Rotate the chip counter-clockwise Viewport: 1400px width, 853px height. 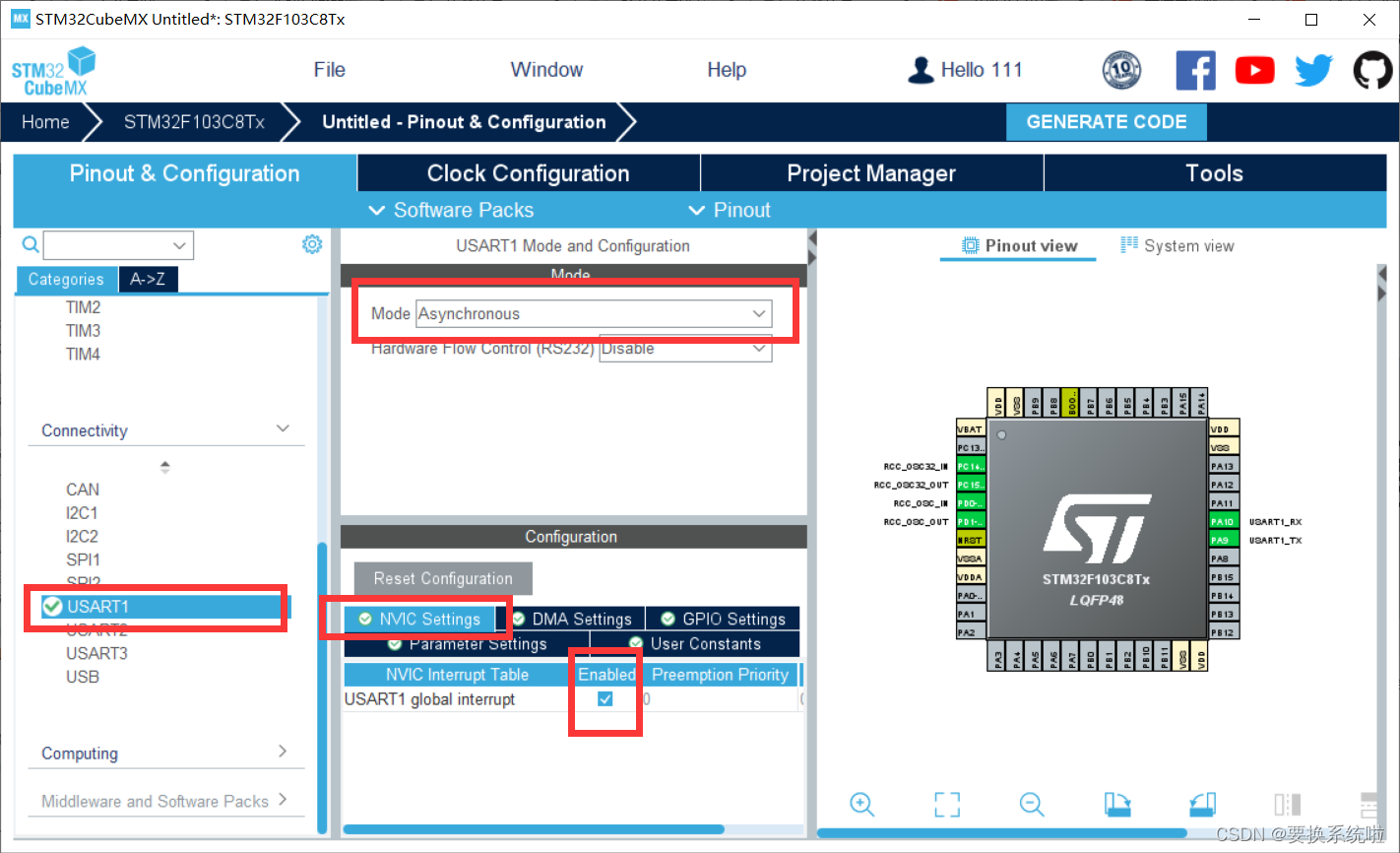tap(1203, 804)
